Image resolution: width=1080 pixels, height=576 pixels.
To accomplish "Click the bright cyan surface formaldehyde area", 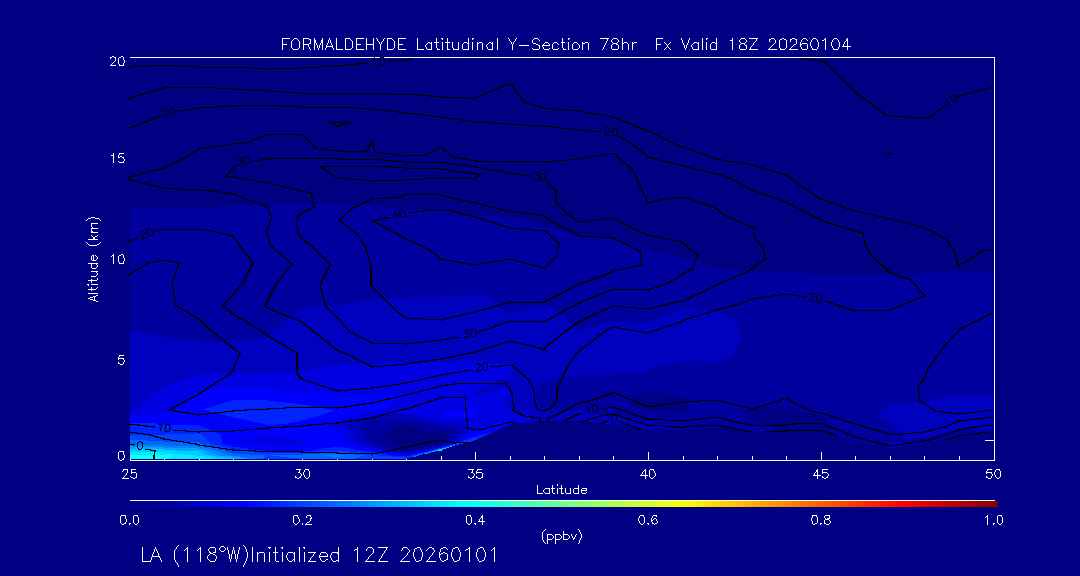I will point(160,454).
